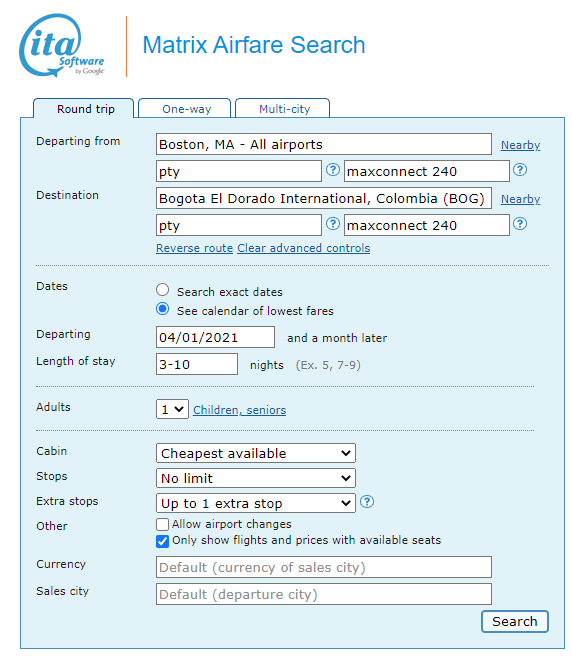Switch to the One-way tab
Screen dimensions: 572x661
(x=185, y=108)
